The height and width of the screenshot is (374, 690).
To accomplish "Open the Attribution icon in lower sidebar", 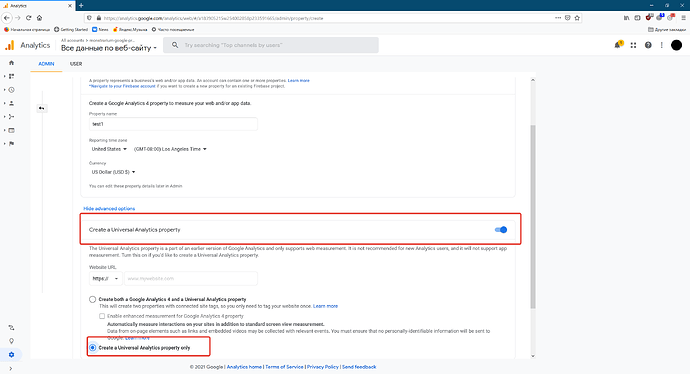I will tap(11, 328).
